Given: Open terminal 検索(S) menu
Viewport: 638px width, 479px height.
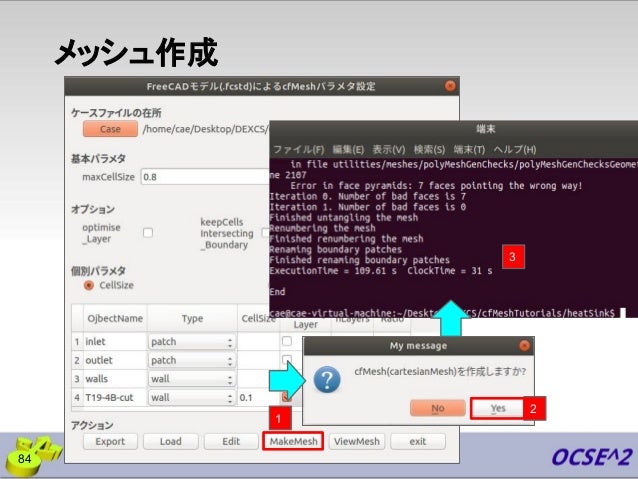Looking at the screenshot, I should click(x=429, y=150).
